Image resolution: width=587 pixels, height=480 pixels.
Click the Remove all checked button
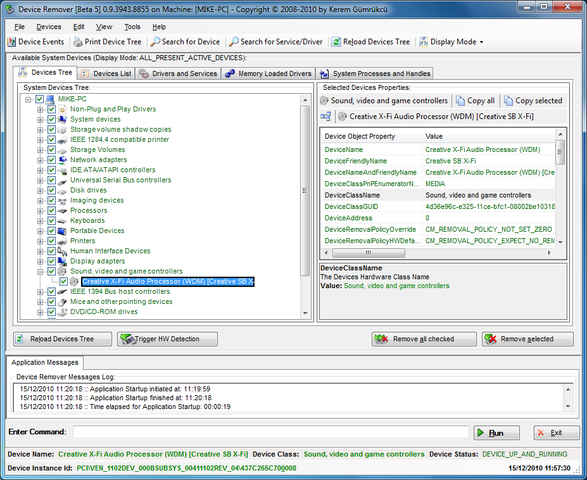pyautogui.click(x=424, y=339)
